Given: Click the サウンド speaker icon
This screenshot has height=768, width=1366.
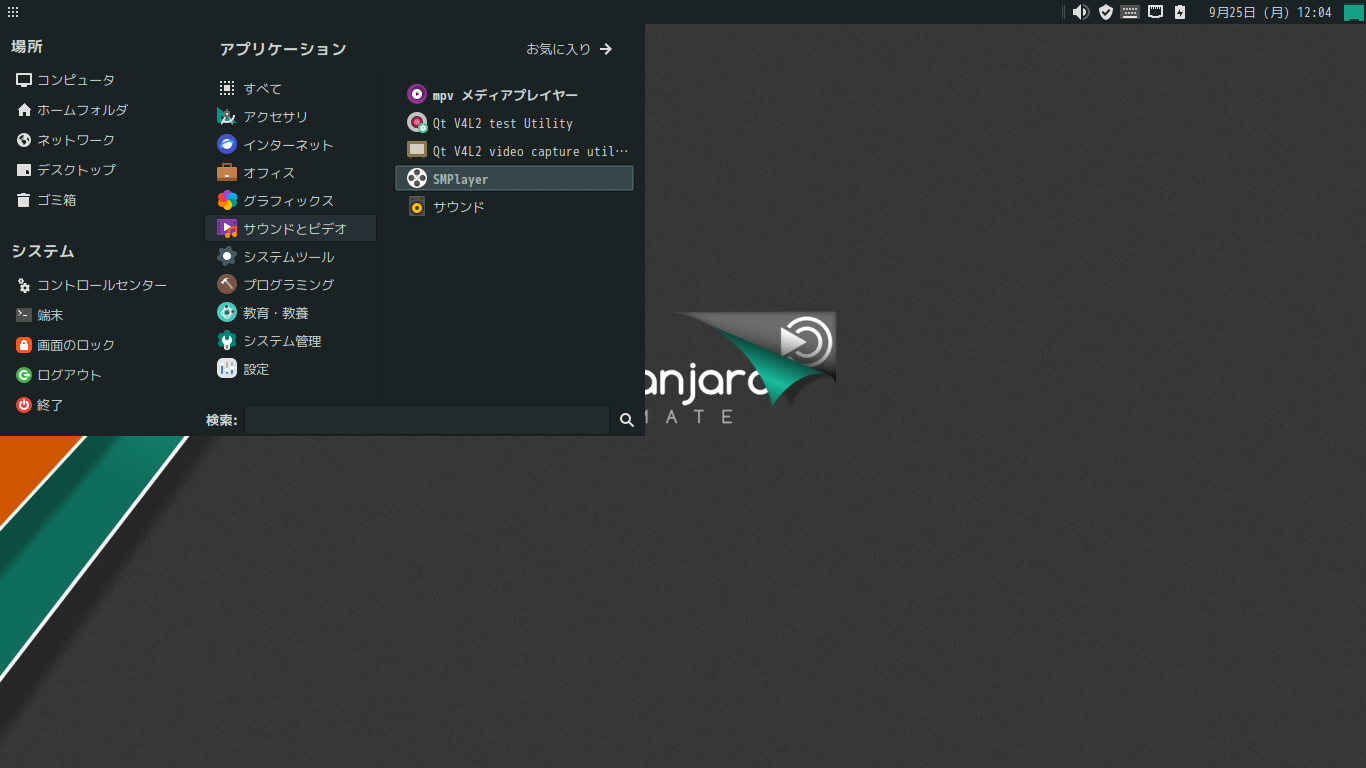Looking at the screenshot, I should coord(417,206).
